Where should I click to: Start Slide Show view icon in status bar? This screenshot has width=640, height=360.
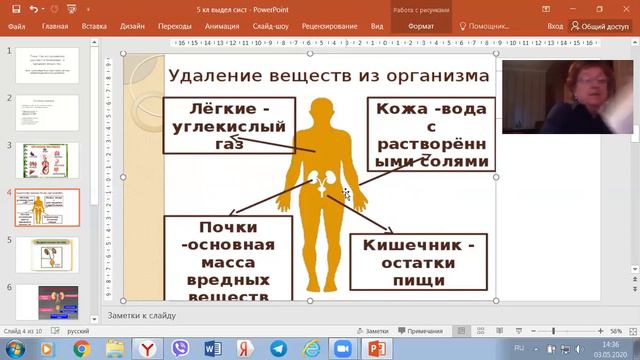pos(519,331)
